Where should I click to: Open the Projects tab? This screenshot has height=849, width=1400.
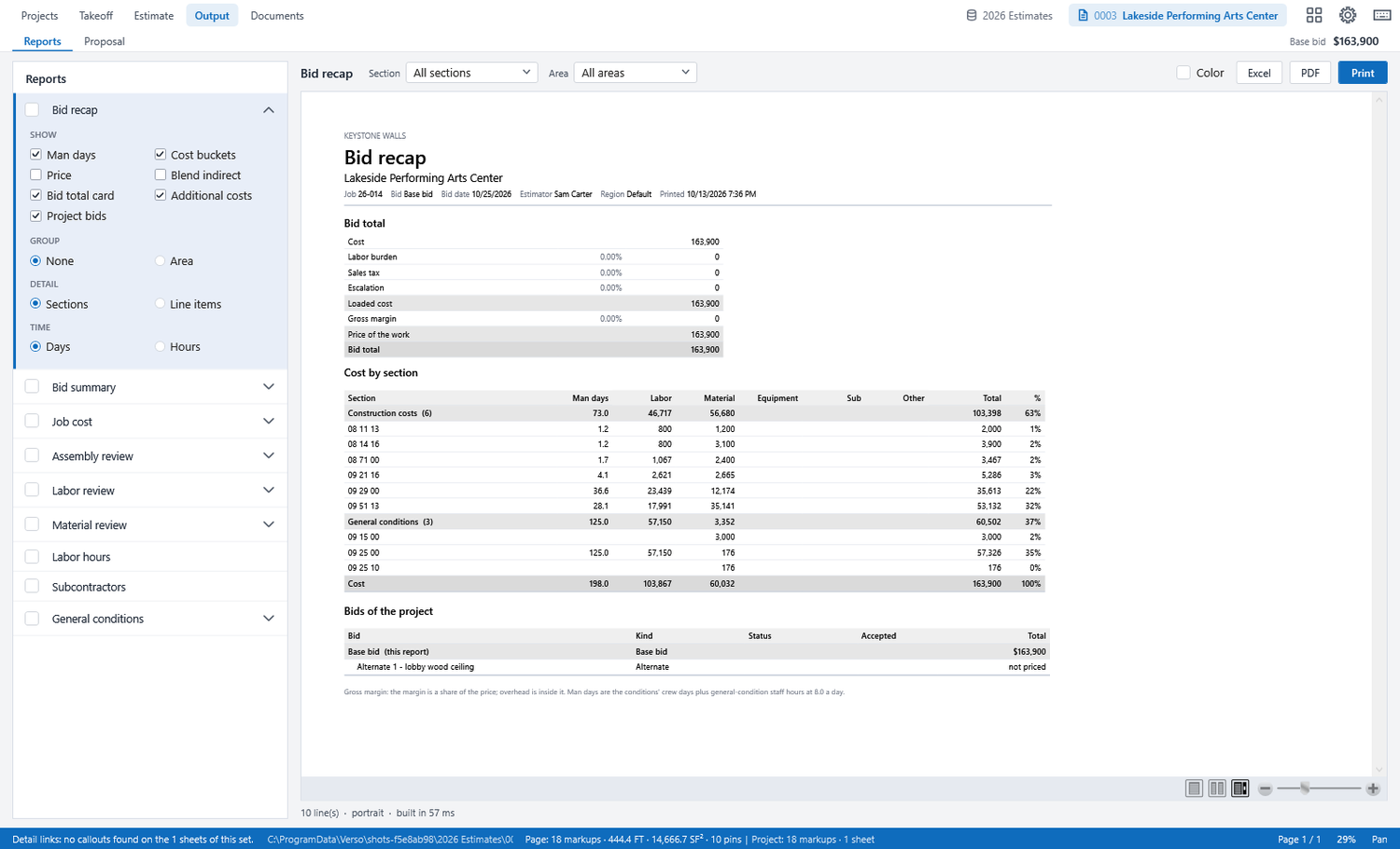coord(39,16)
